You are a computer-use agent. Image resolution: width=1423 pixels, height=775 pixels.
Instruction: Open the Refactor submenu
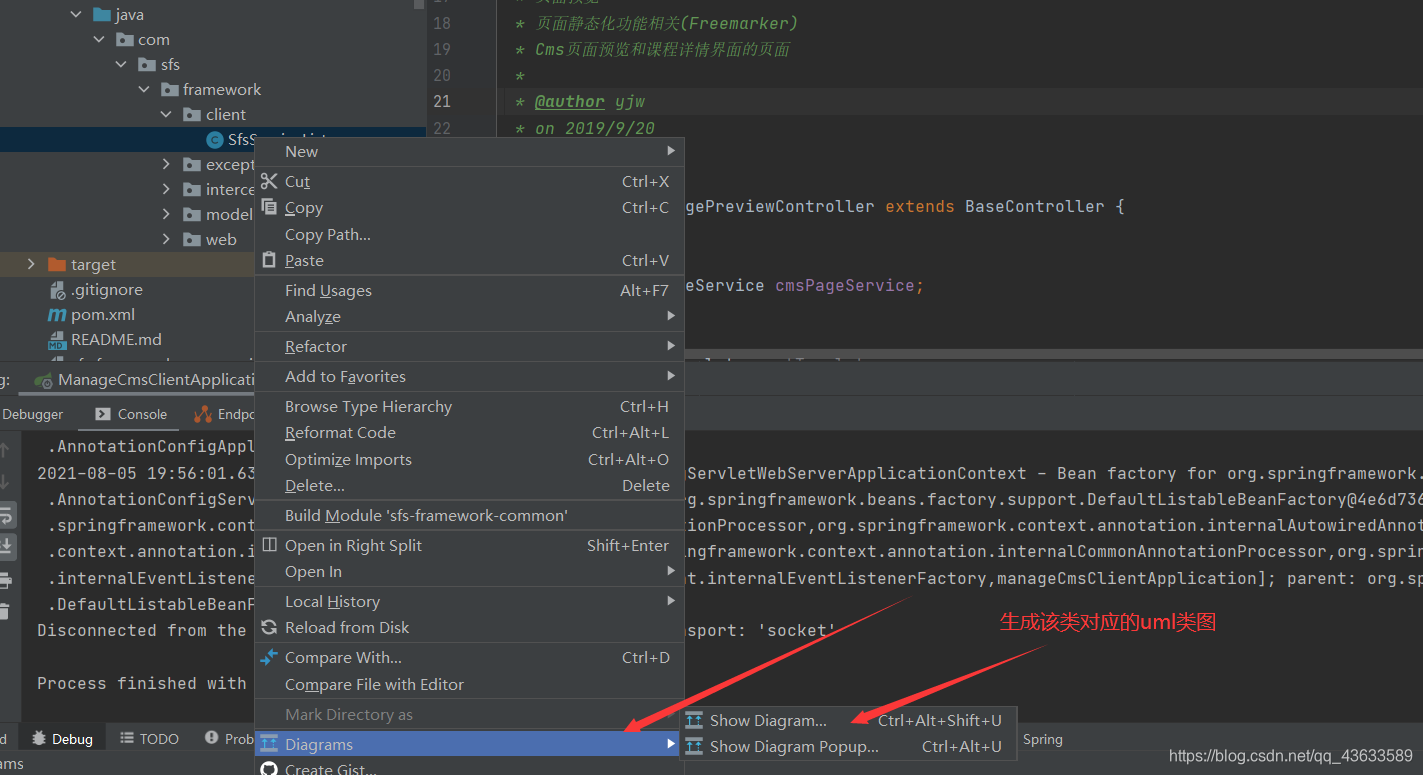469,347
